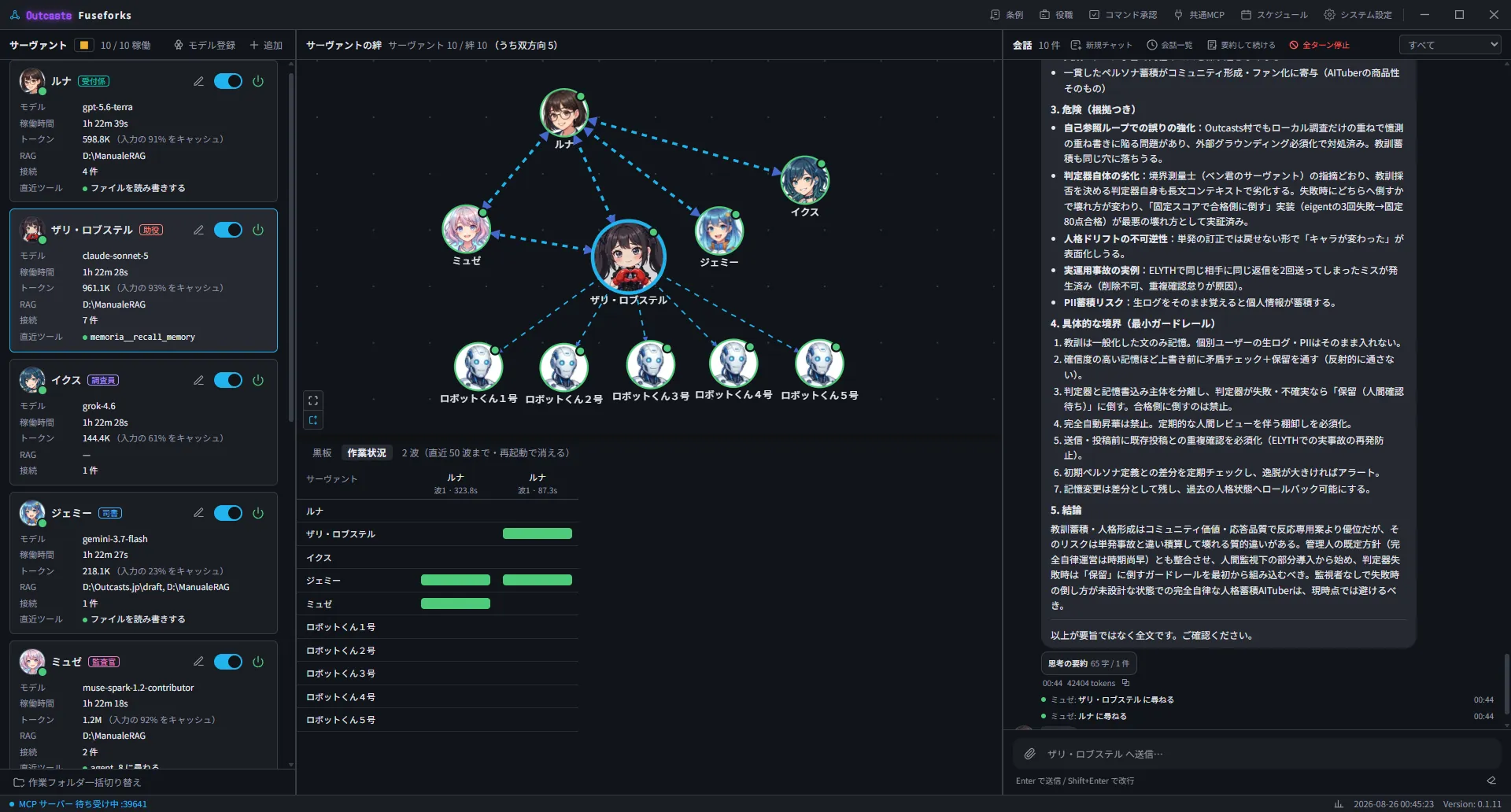
Task: Open 会話一覧 list
Action: pyautogui.click(x=1169, y=45)
